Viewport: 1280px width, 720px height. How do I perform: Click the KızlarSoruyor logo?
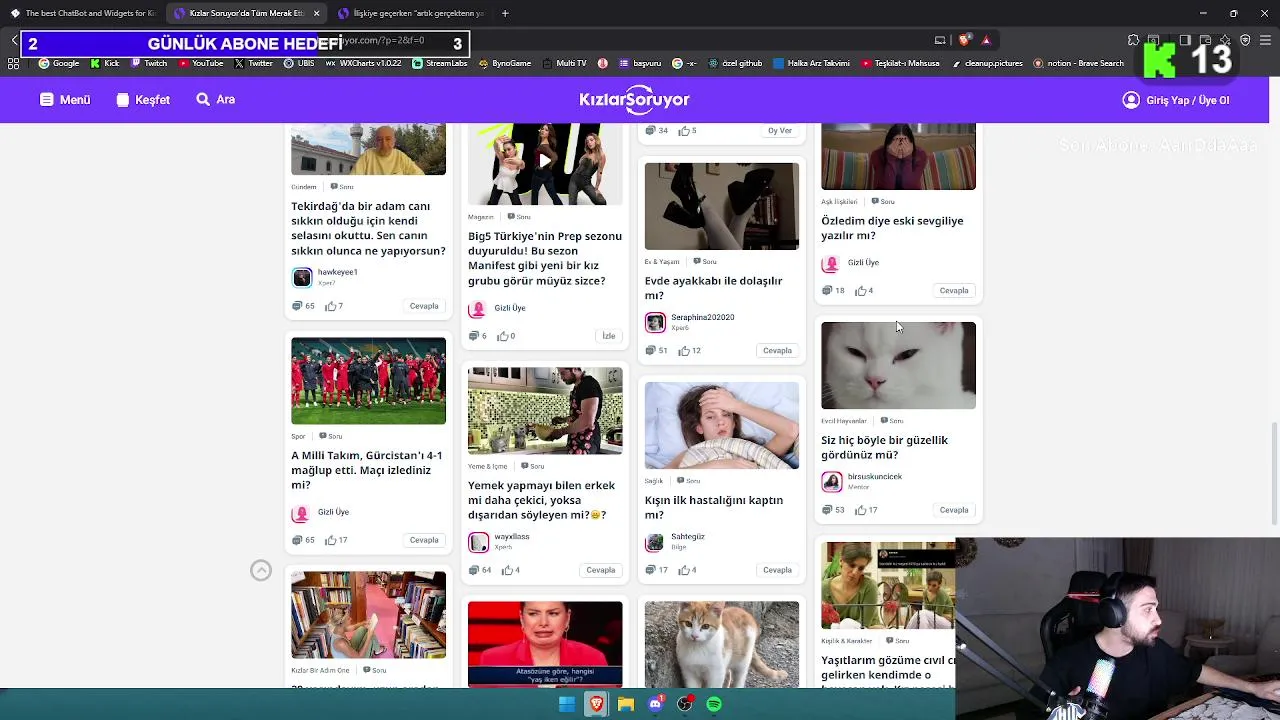click(x=634, y=99)
